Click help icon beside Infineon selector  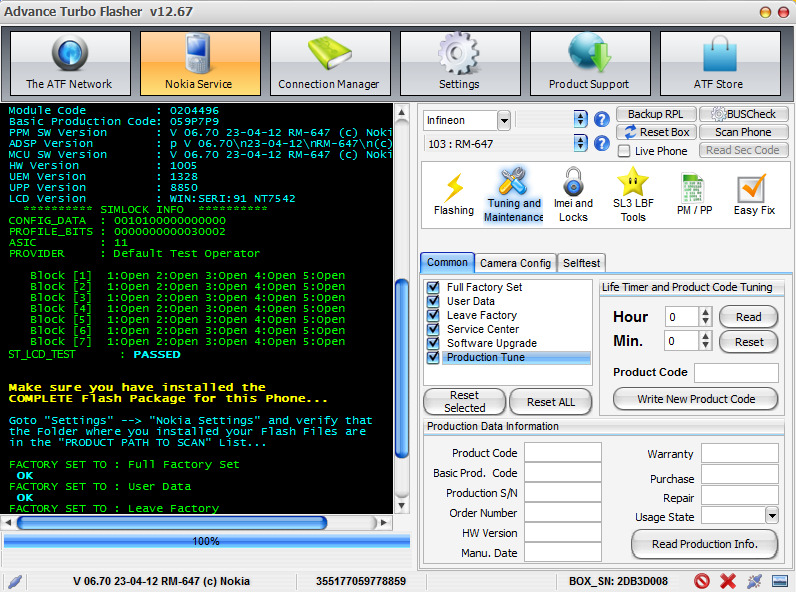[602, 120]
